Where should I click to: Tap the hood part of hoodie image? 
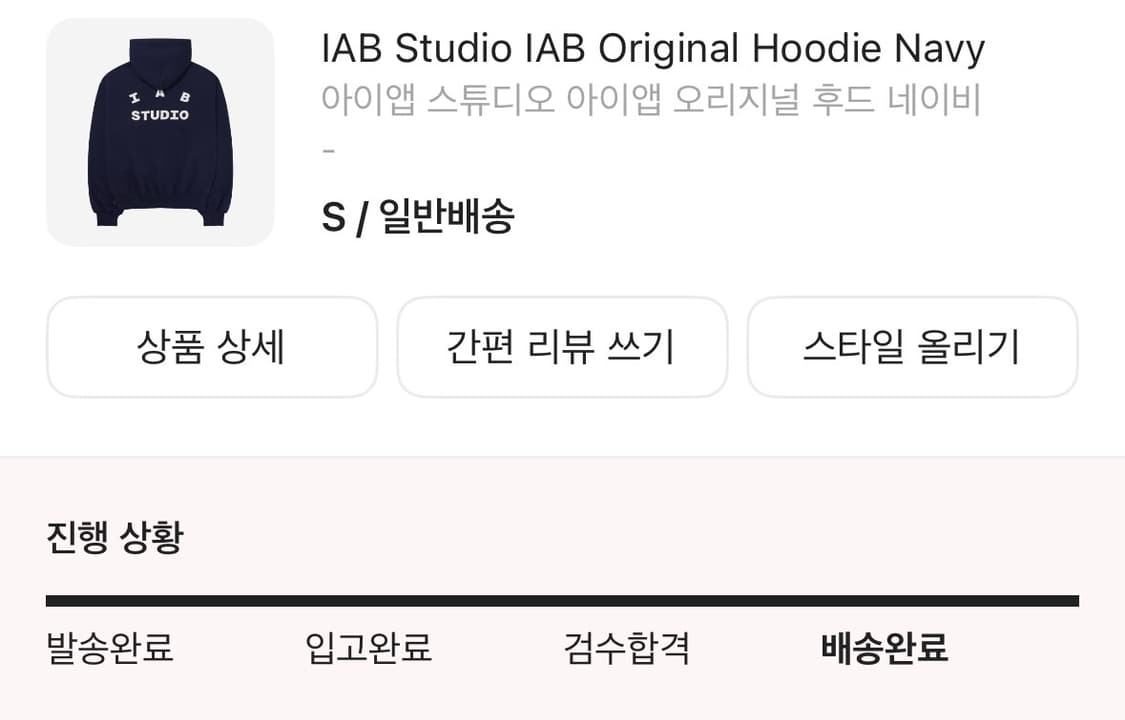160,57
